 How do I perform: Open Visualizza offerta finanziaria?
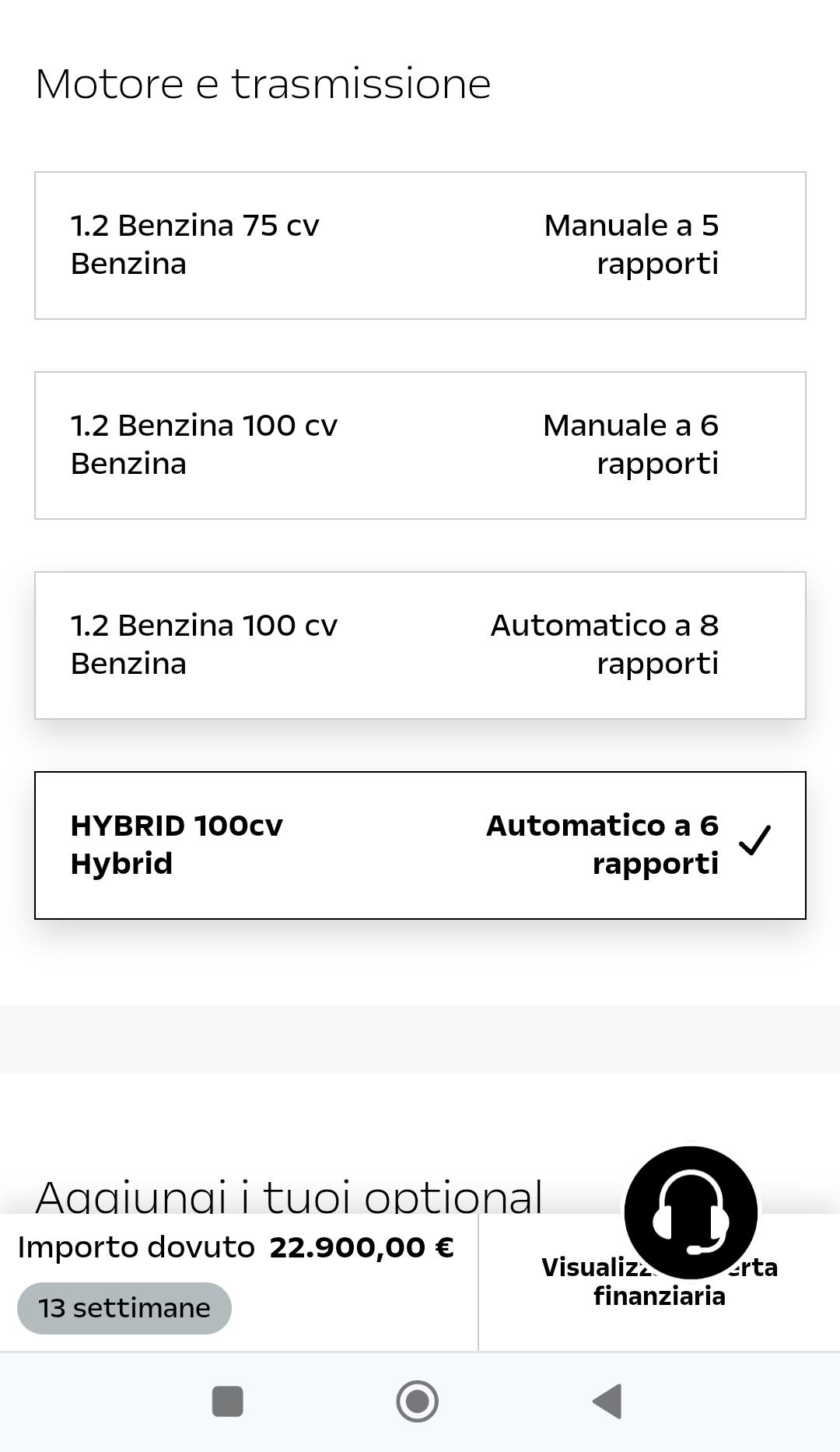pos(660,1282)
